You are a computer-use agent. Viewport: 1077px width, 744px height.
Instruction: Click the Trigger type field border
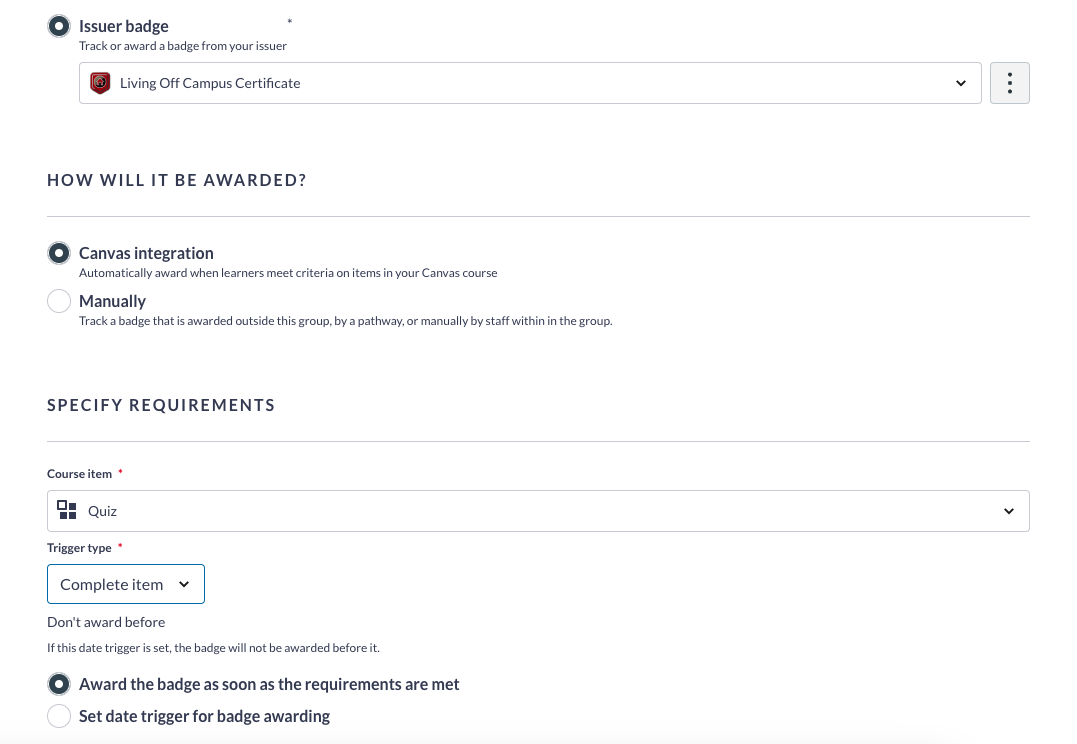125,566
